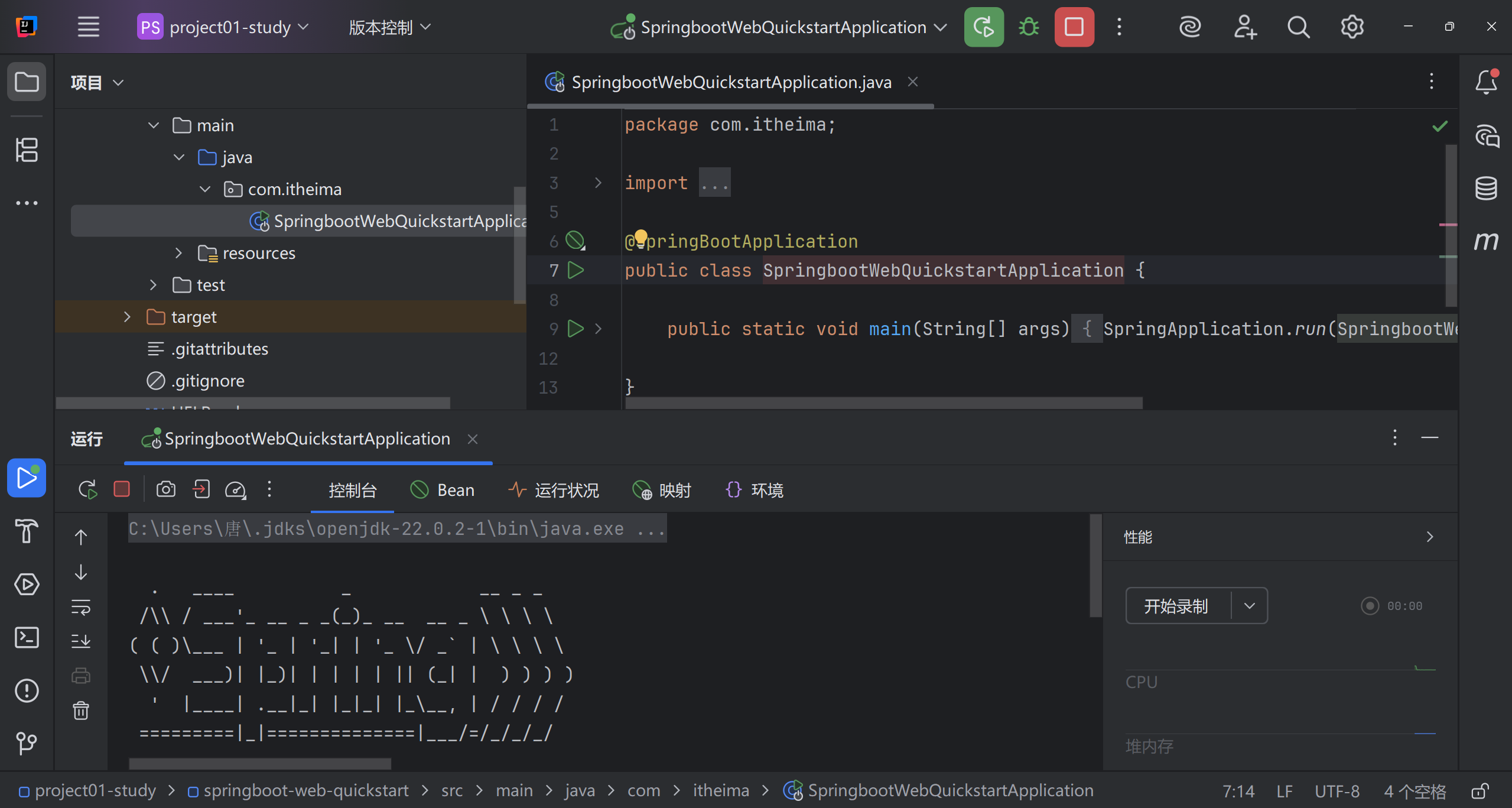Click the 开始录制 button
1512x808 pixels.
point(1176,606)
